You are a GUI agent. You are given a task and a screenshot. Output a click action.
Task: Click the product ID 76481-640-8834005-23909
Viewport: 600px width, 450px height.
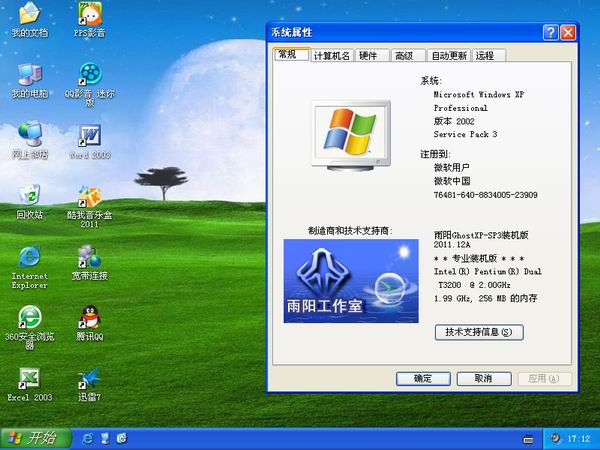[486, 195]
